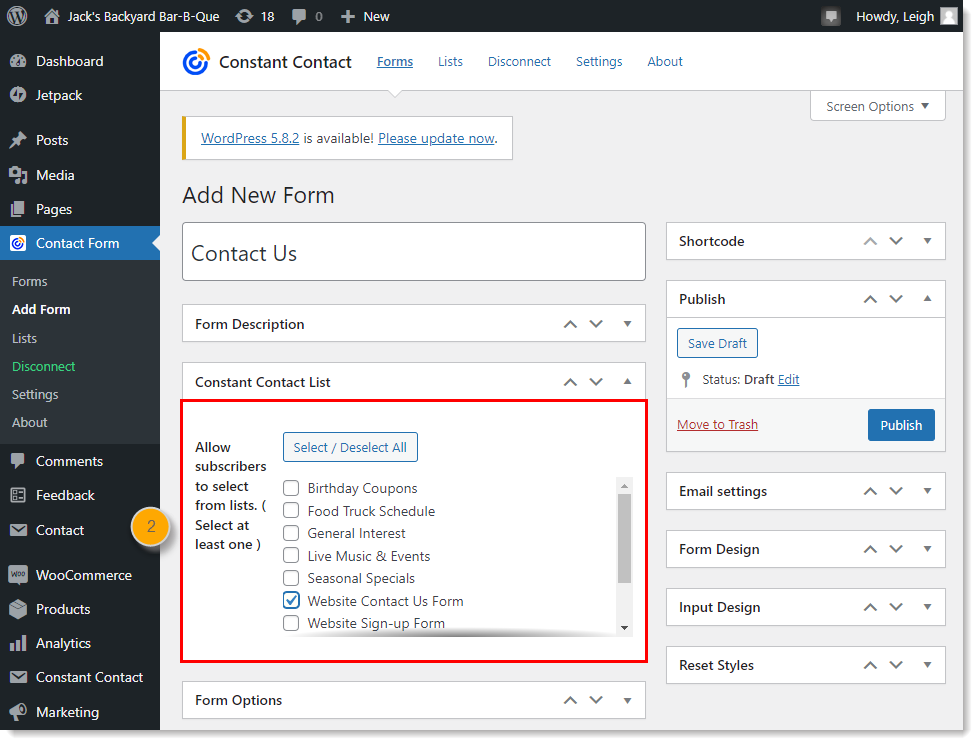Click the Marketing megaphone icon
The image size is (978, 745).
pos(19,712)
